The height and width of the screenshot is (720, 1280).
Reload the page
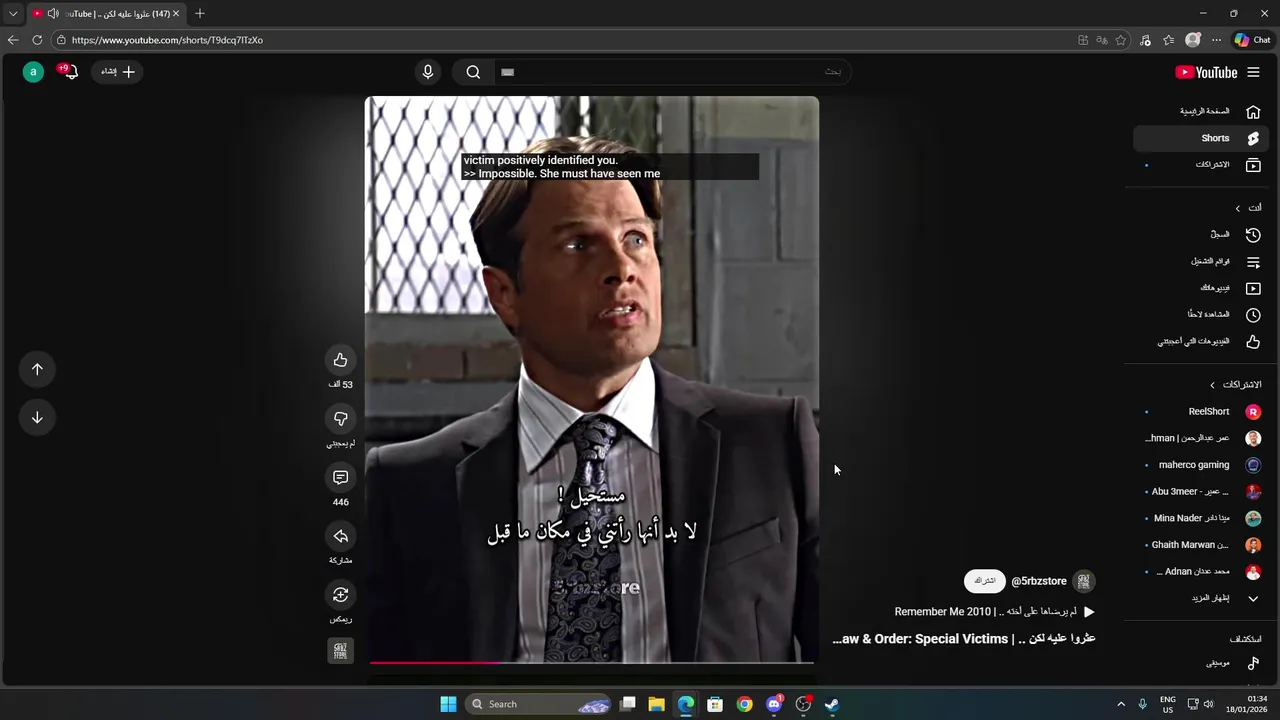(37, 40)
